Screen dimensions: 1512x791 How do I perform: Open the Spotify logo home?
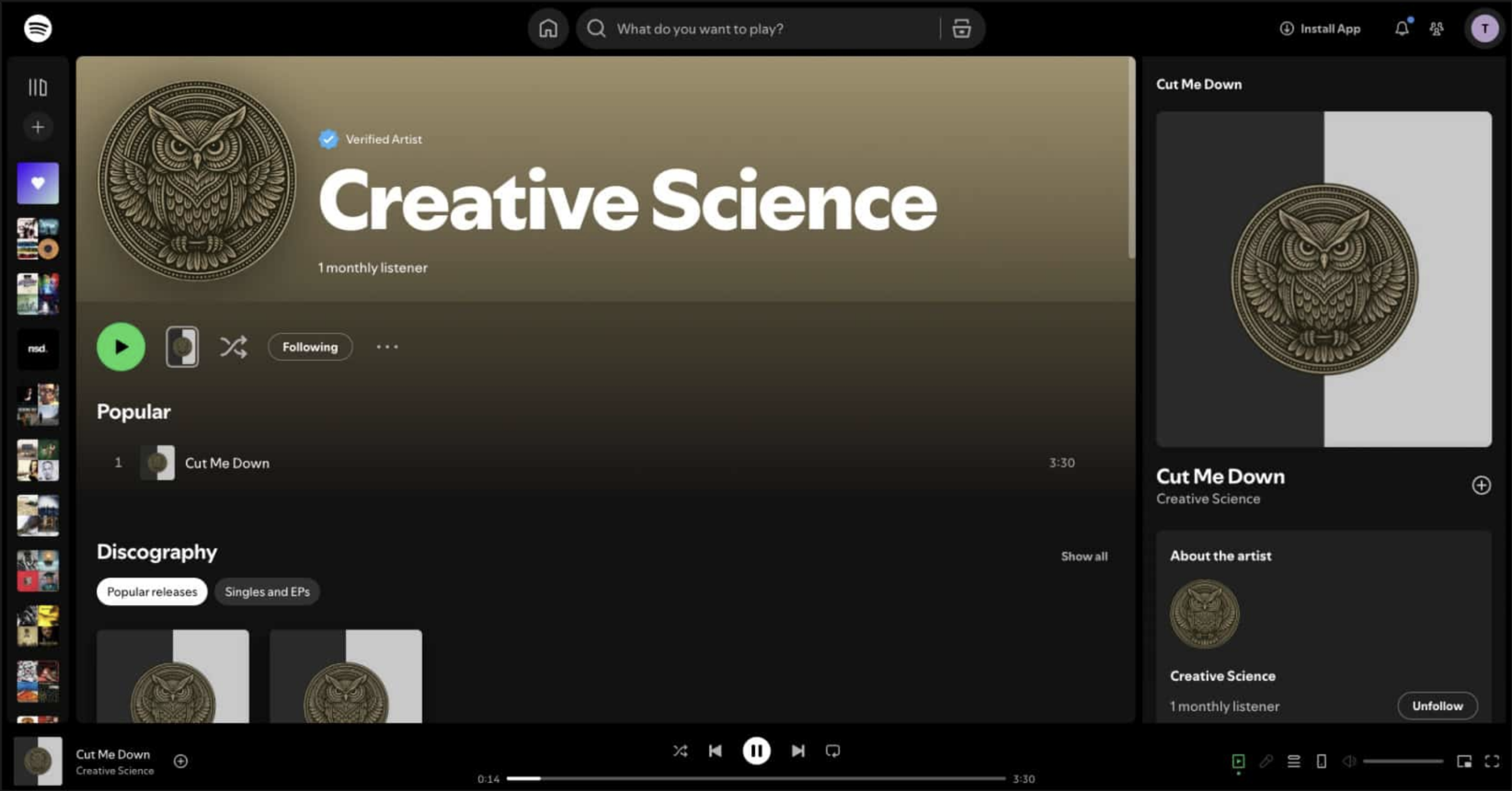coord(38,28)
